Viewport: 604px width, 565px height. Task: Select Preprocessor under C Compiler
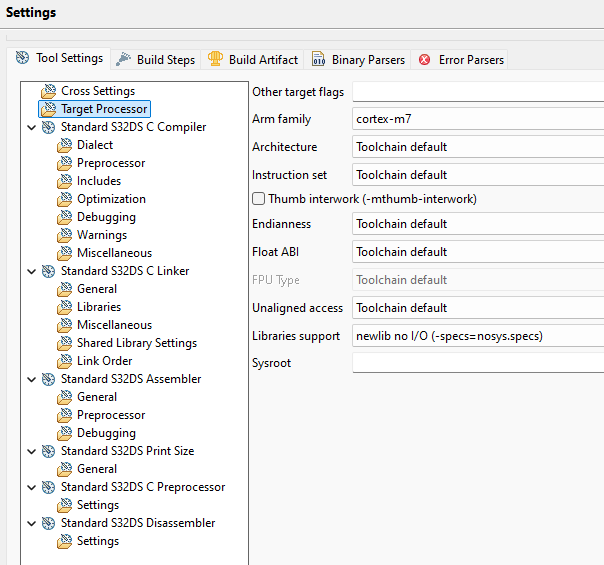pyautogui.click(x=111, y=163)
